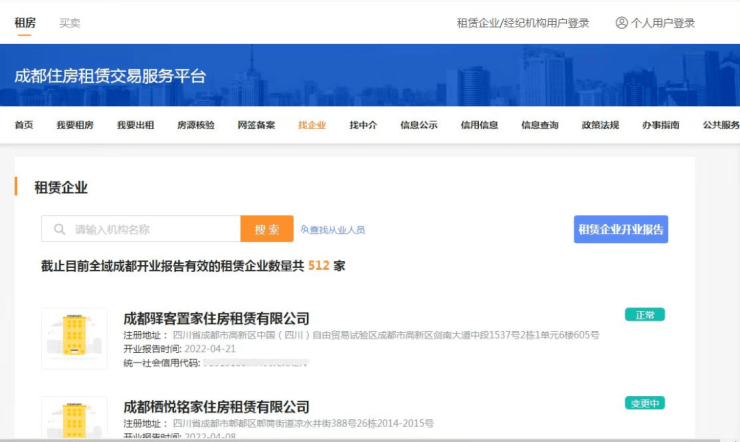This screenshot has width=740, height=442.
Task: Switch to the 租房 tab
Action: click(x=25, y=23)
